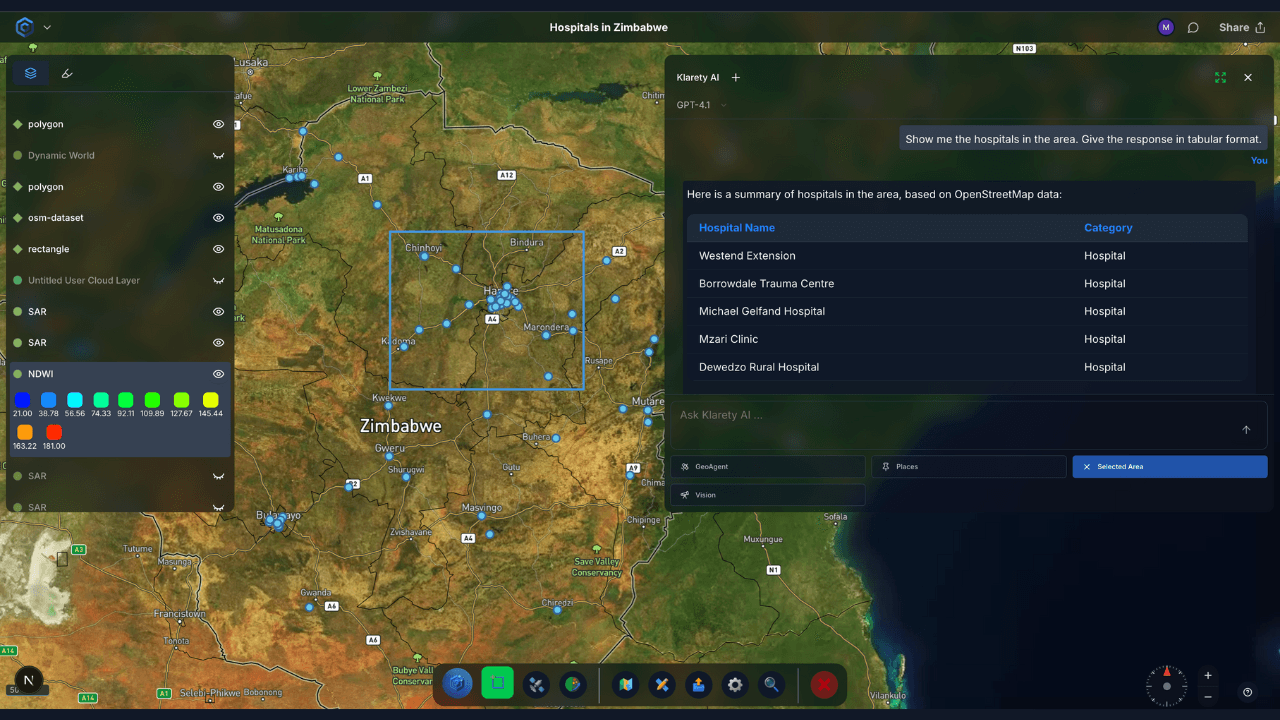
Task: Click the Share button
Action: [1241, 28]
